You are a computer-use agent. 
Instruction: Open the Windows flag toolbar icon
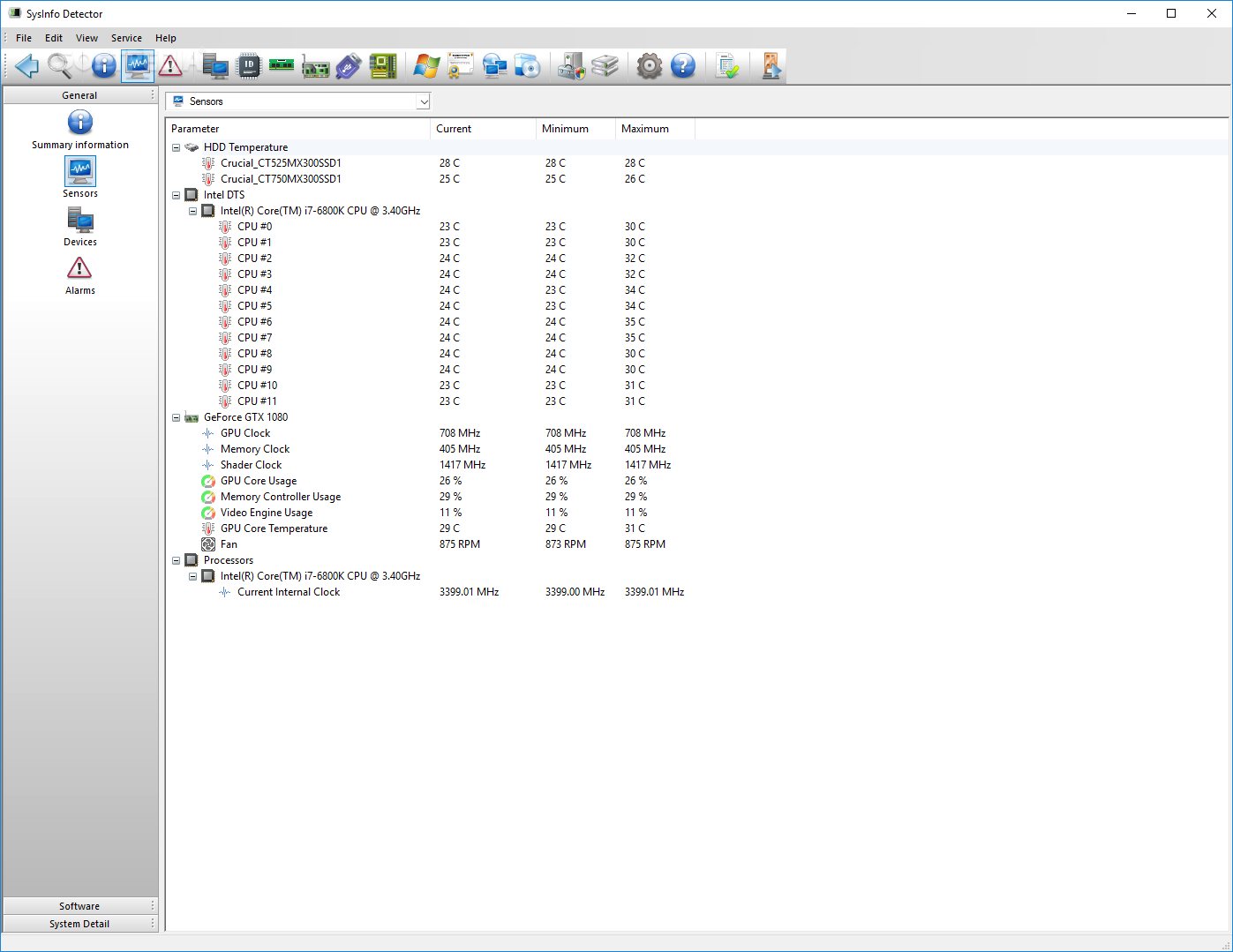click(427, 66)
